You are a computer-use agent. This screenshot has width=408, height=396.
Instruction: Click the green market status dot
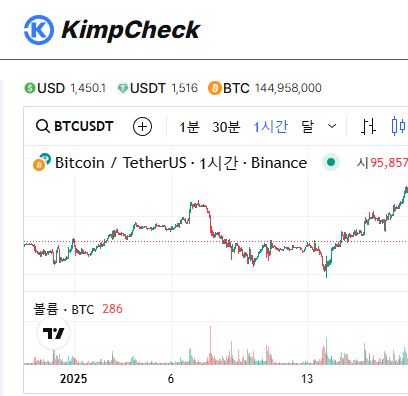331,162
